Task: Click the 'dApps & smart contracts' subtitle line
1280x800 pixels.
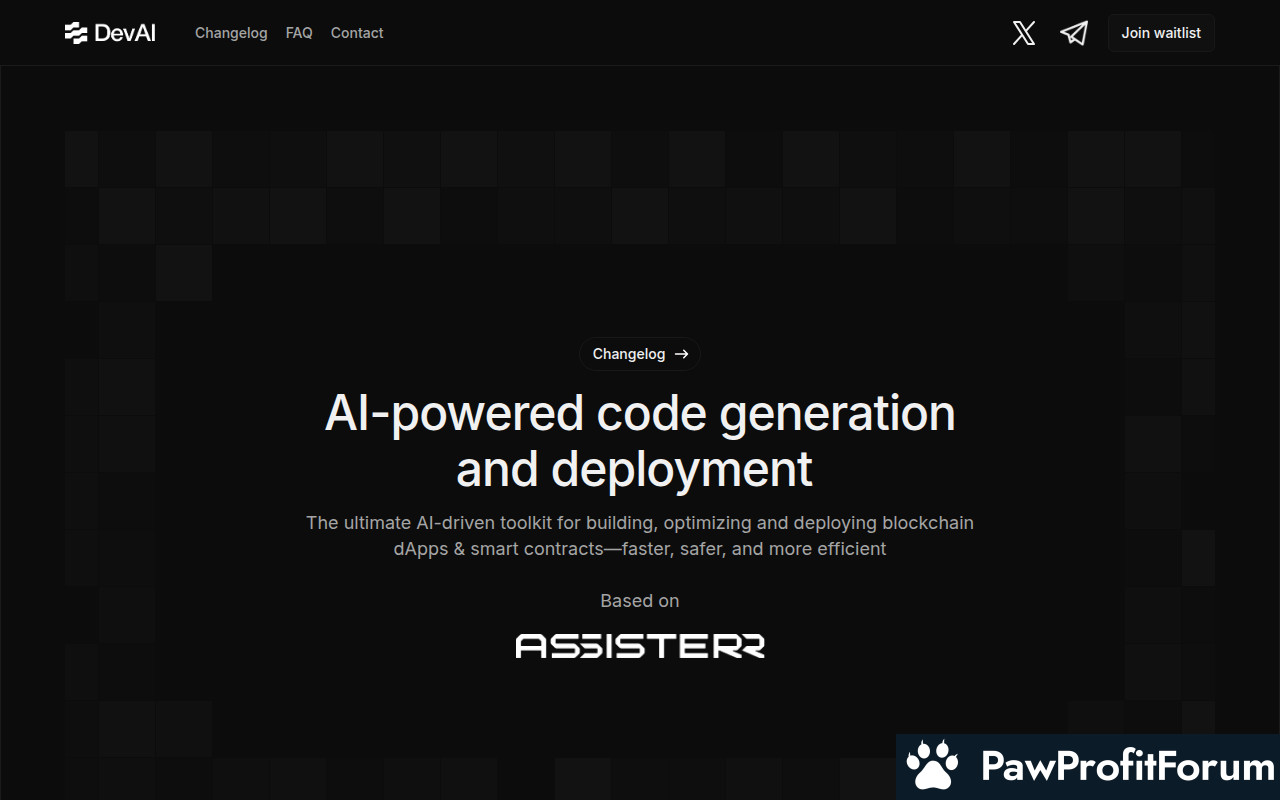Action: tap(640, 549)
